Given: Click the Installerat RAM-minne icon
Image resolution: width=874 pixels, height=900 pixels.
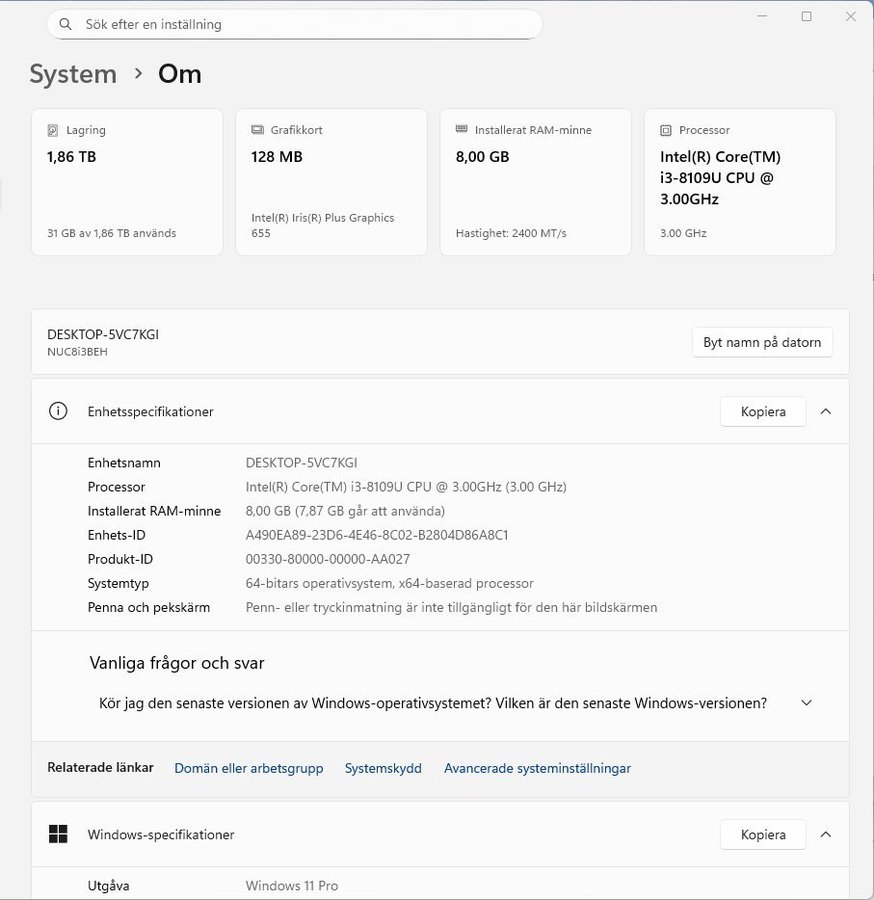Looking at the screenshot, I should pos(461,130).
